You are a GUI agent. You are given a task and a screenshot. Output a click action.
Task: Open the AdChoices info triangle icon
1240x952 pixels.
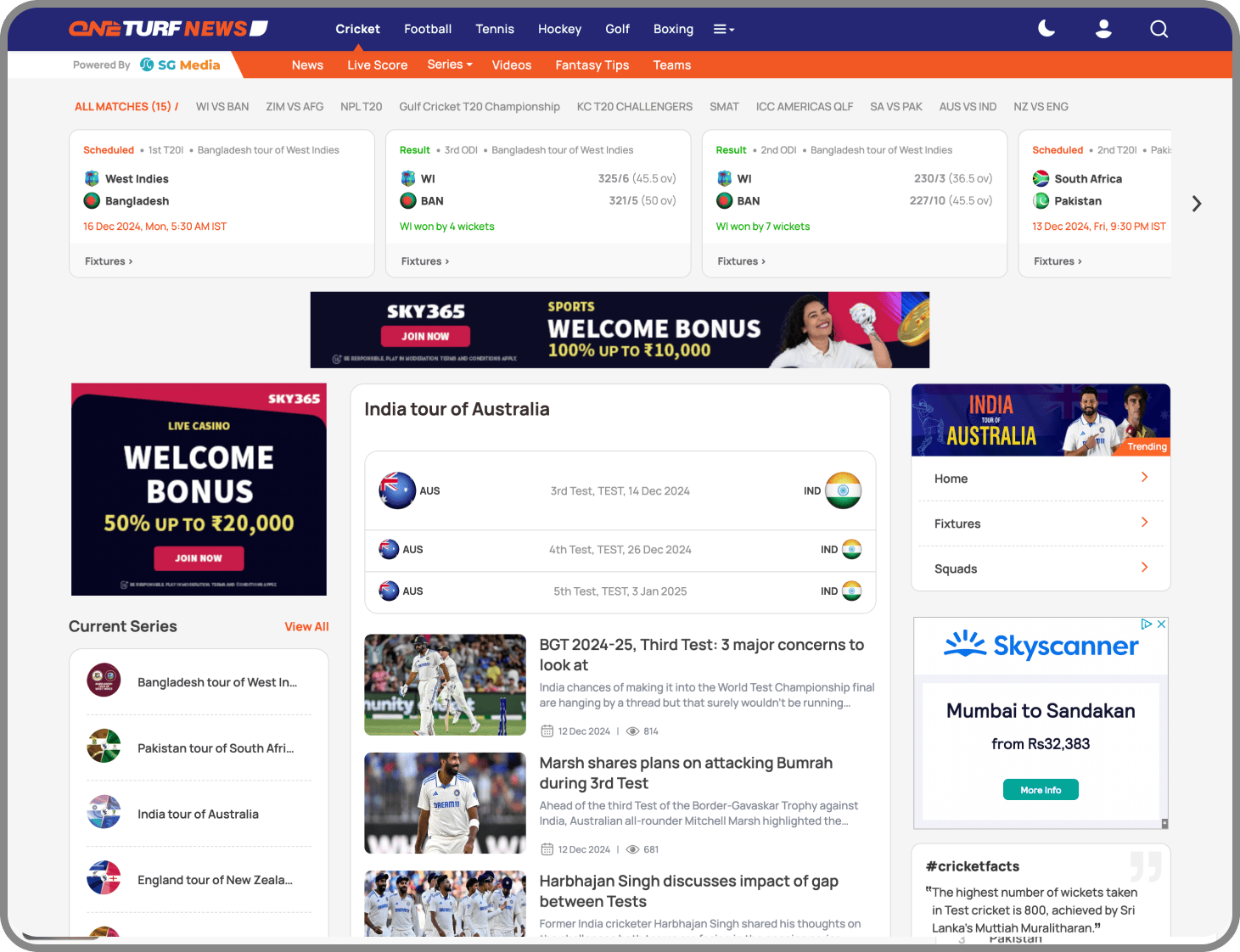(x=1147, y=624)
